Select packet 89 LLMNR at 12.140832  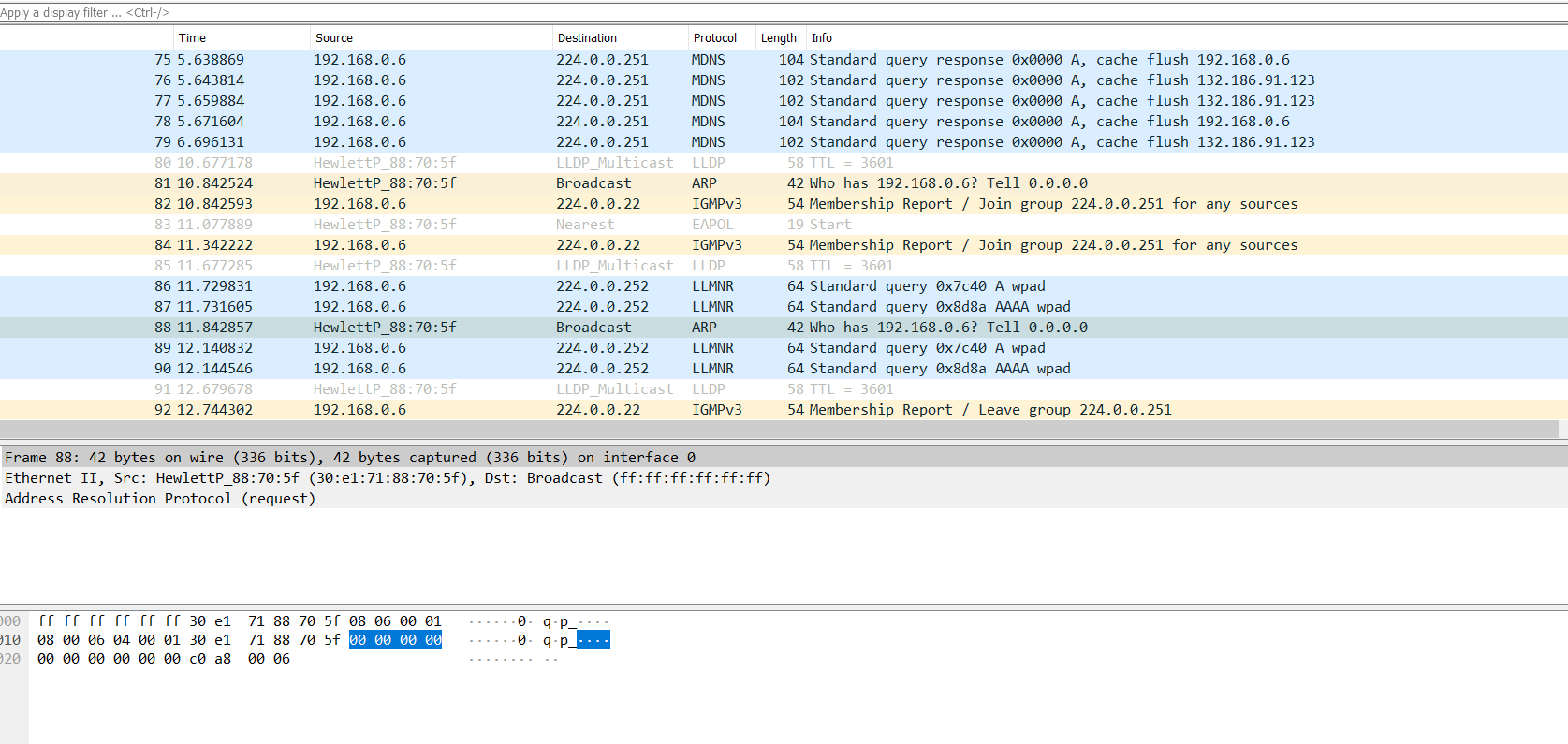[x=784, y=348]
